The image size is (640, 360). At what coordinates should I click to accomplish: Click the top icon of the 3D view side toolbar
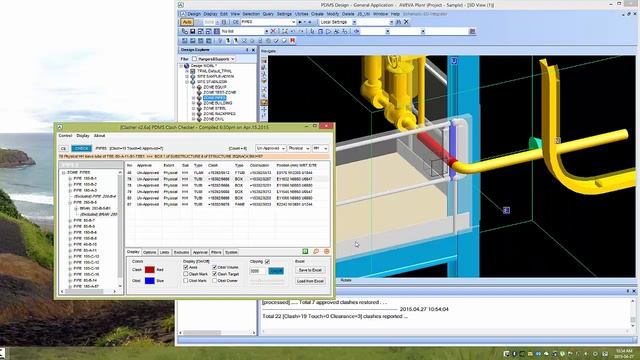pos(264,60)
